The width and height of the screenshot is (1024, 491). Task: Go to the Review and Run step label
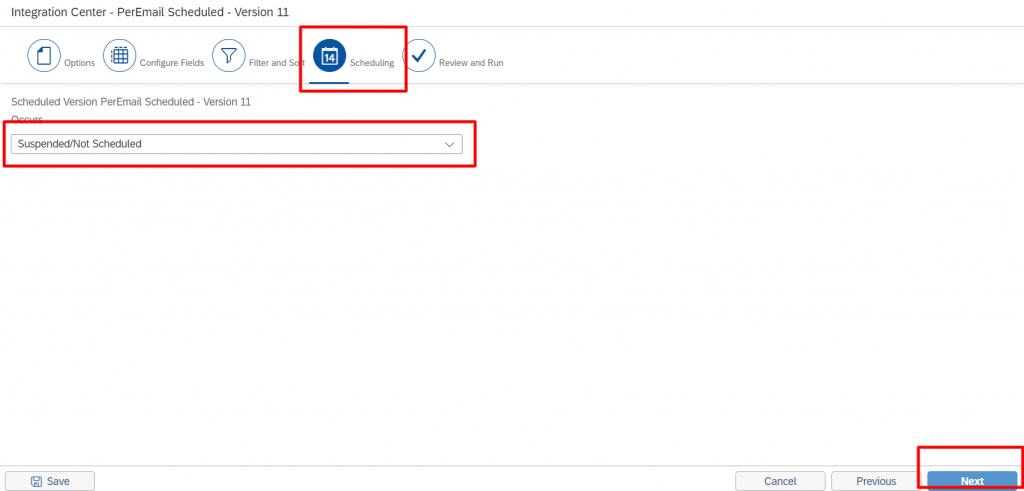471,63
